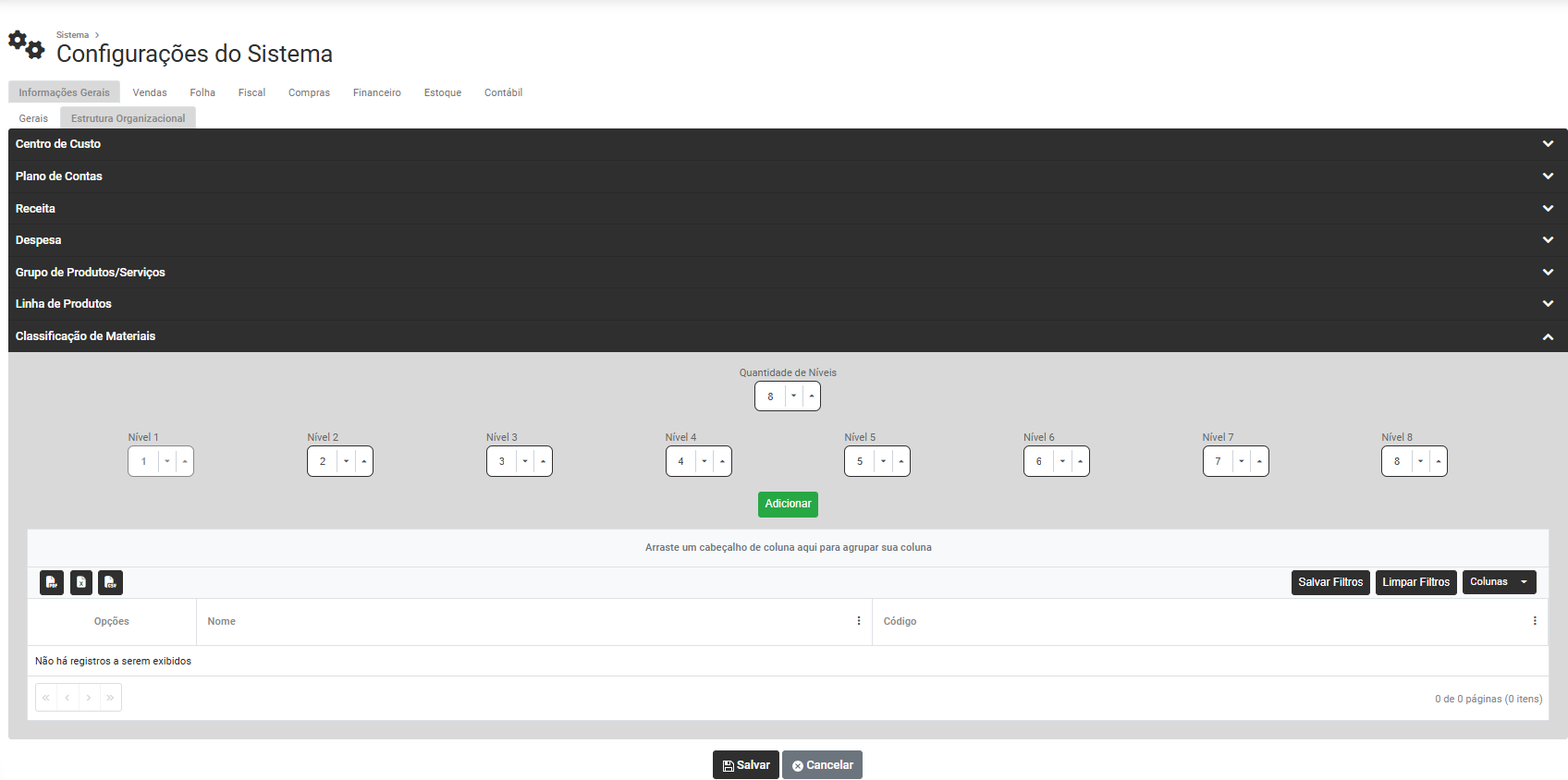Decrease the Nível 8 value
Viewport: 1568px width, 780px height.
pyautogui.click(x=1420, y=461)
